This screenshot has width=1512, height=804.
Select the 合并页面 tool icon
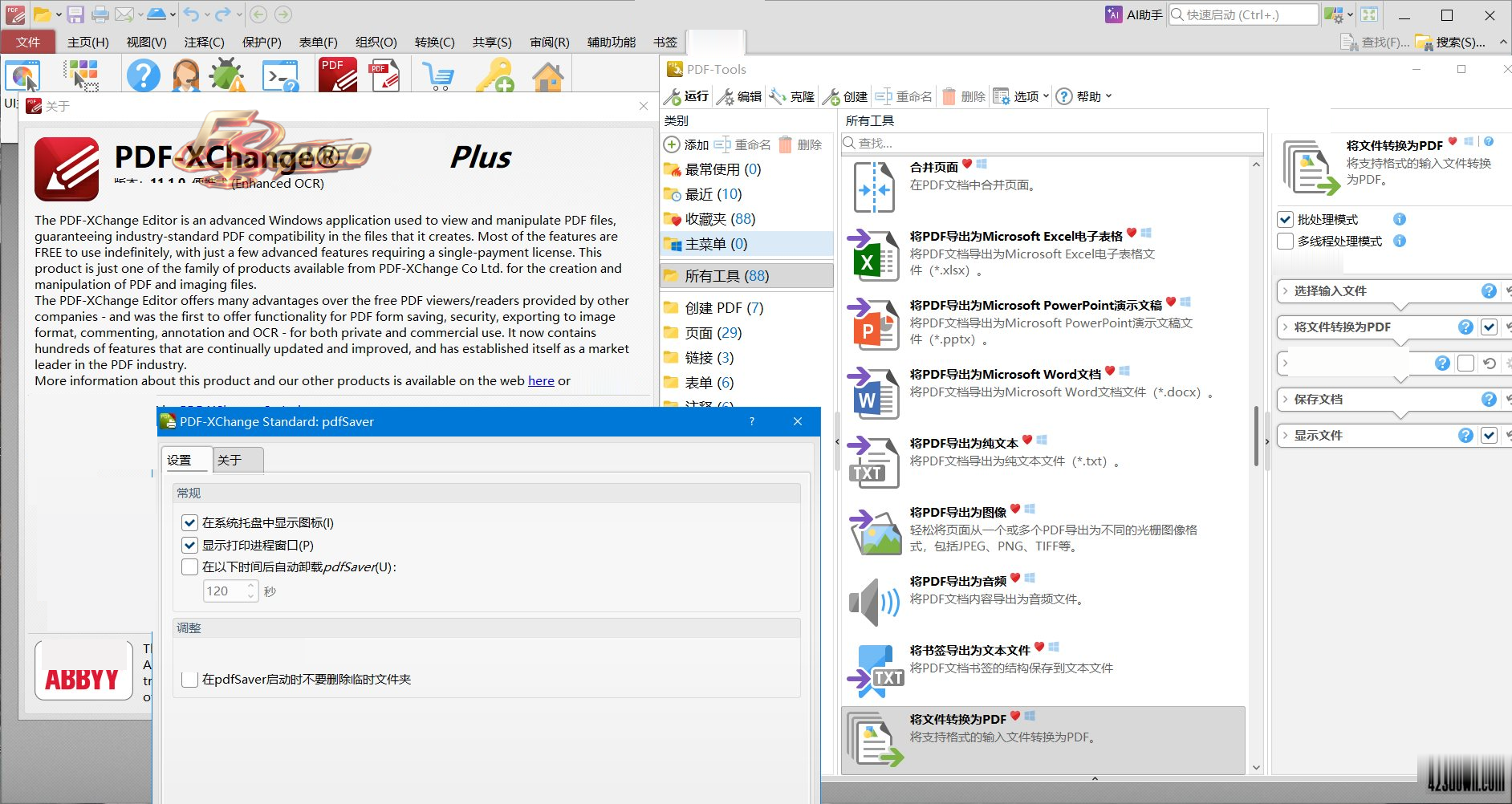(873, 187)
